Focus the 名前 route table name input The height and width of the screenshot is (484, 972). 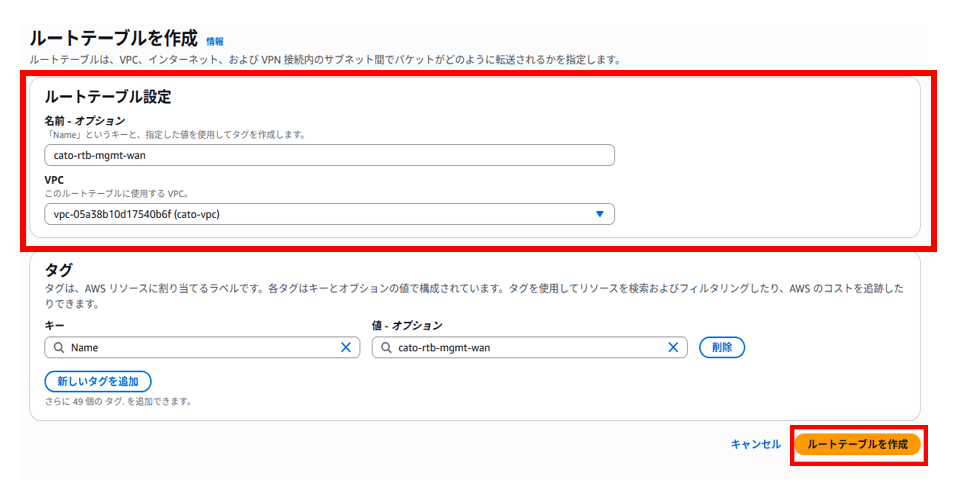pos(329,155)
